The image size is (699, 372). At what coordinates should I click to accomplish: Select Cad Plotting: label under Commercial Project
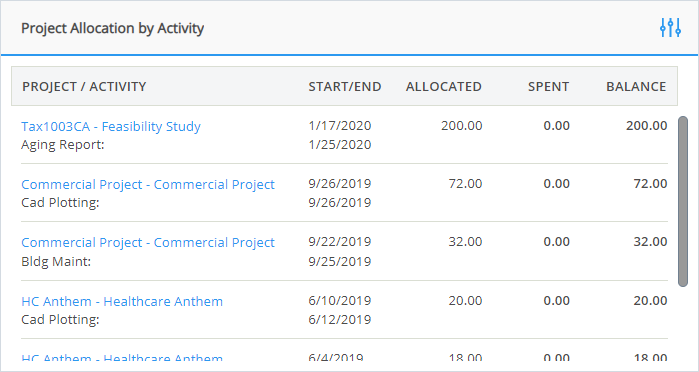click(60, 203)
